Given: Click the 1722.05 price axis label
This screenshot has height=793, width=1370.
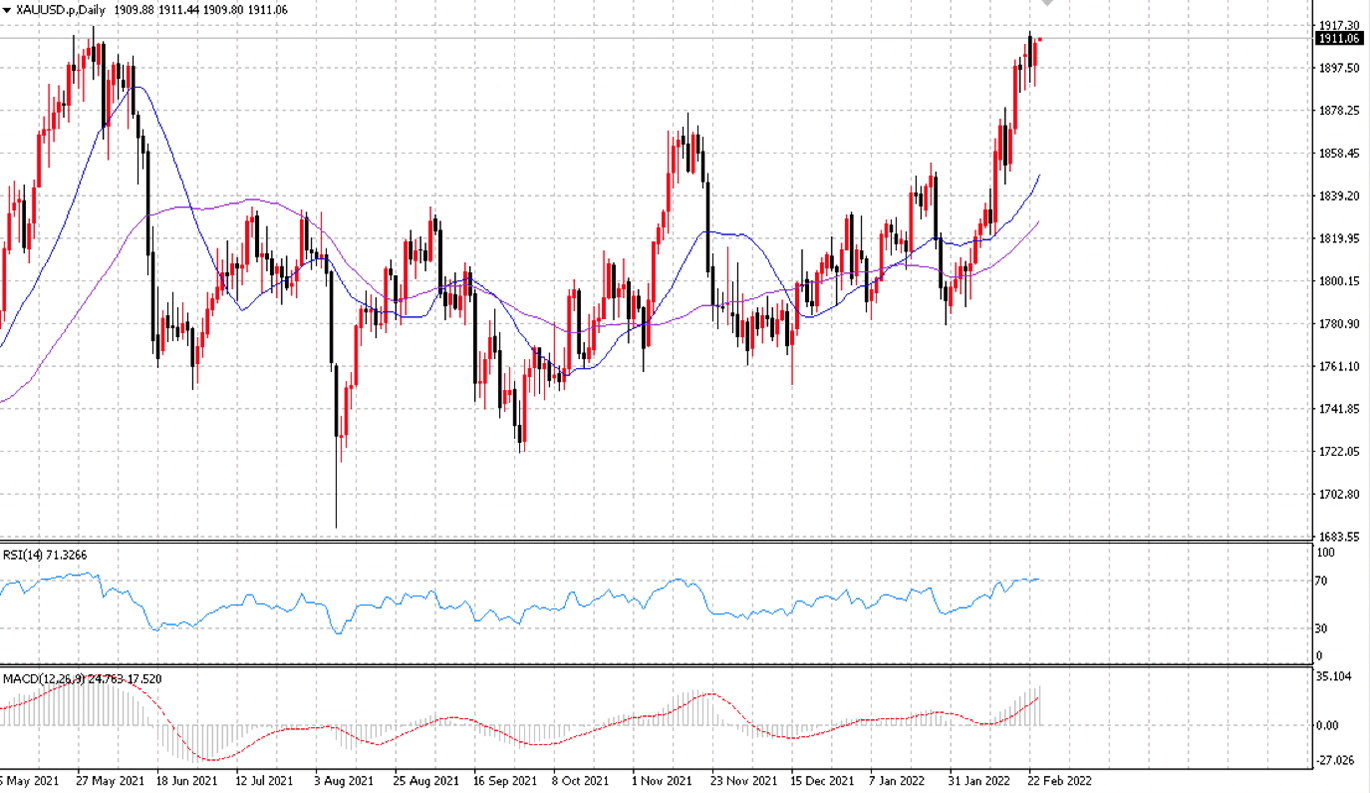Looking at the screenshot, I should pyautogui.click(x=1338, y=452).
